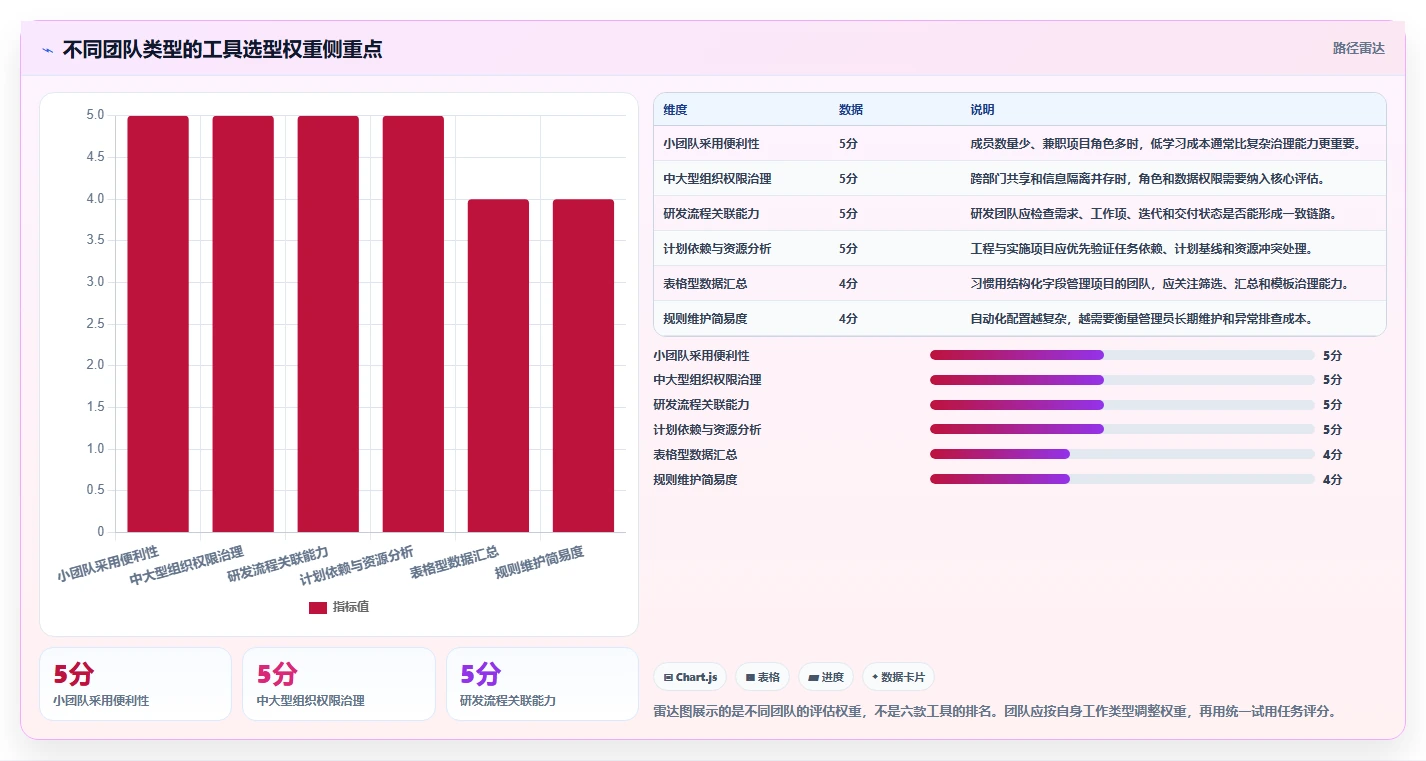Open the 研发流程关联能力 5分 data card
Image resolution: width=1426 pixels, height=761 pixels.
pyautogui.click(x=542, y=684)
